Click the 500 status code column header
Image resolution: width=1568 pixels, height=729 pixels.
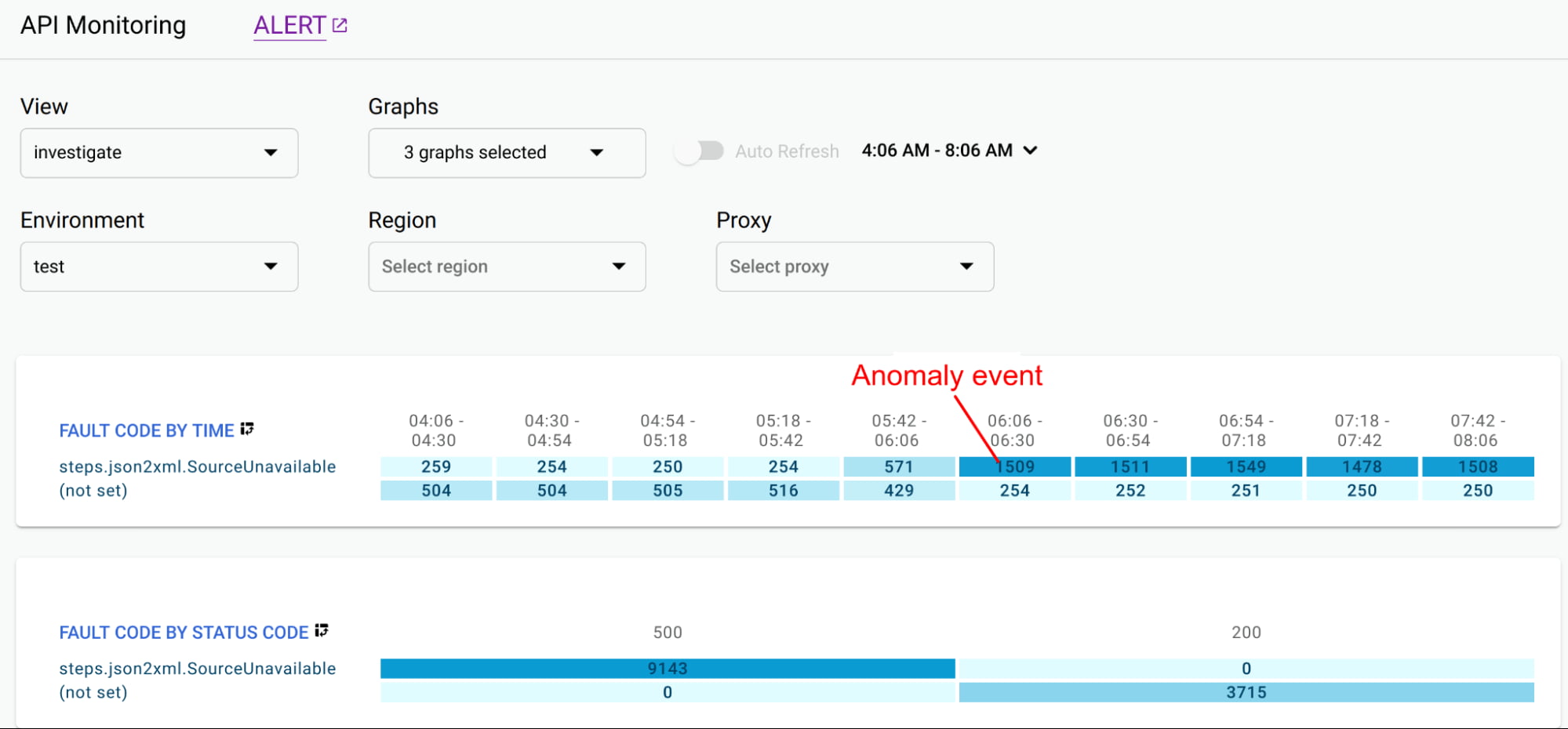tap(668, 633)
